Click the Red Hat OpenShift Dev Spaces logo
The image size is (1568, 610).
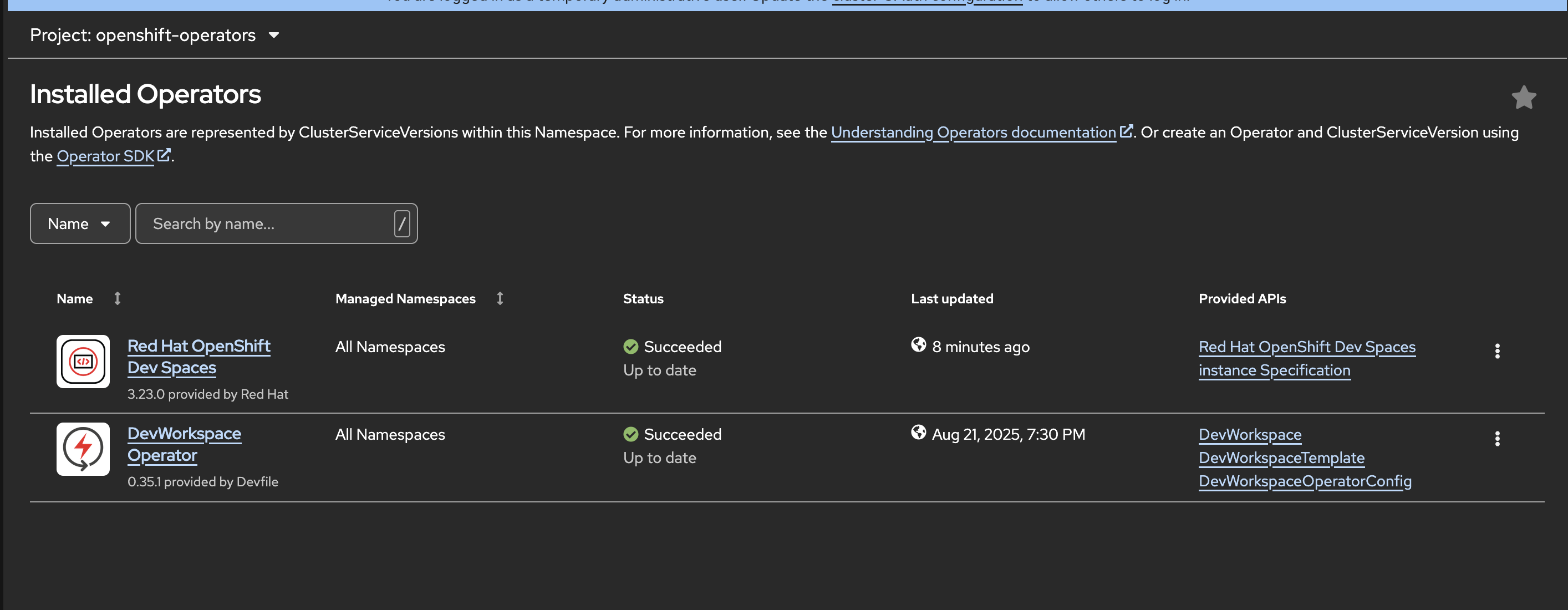point(83,361)
